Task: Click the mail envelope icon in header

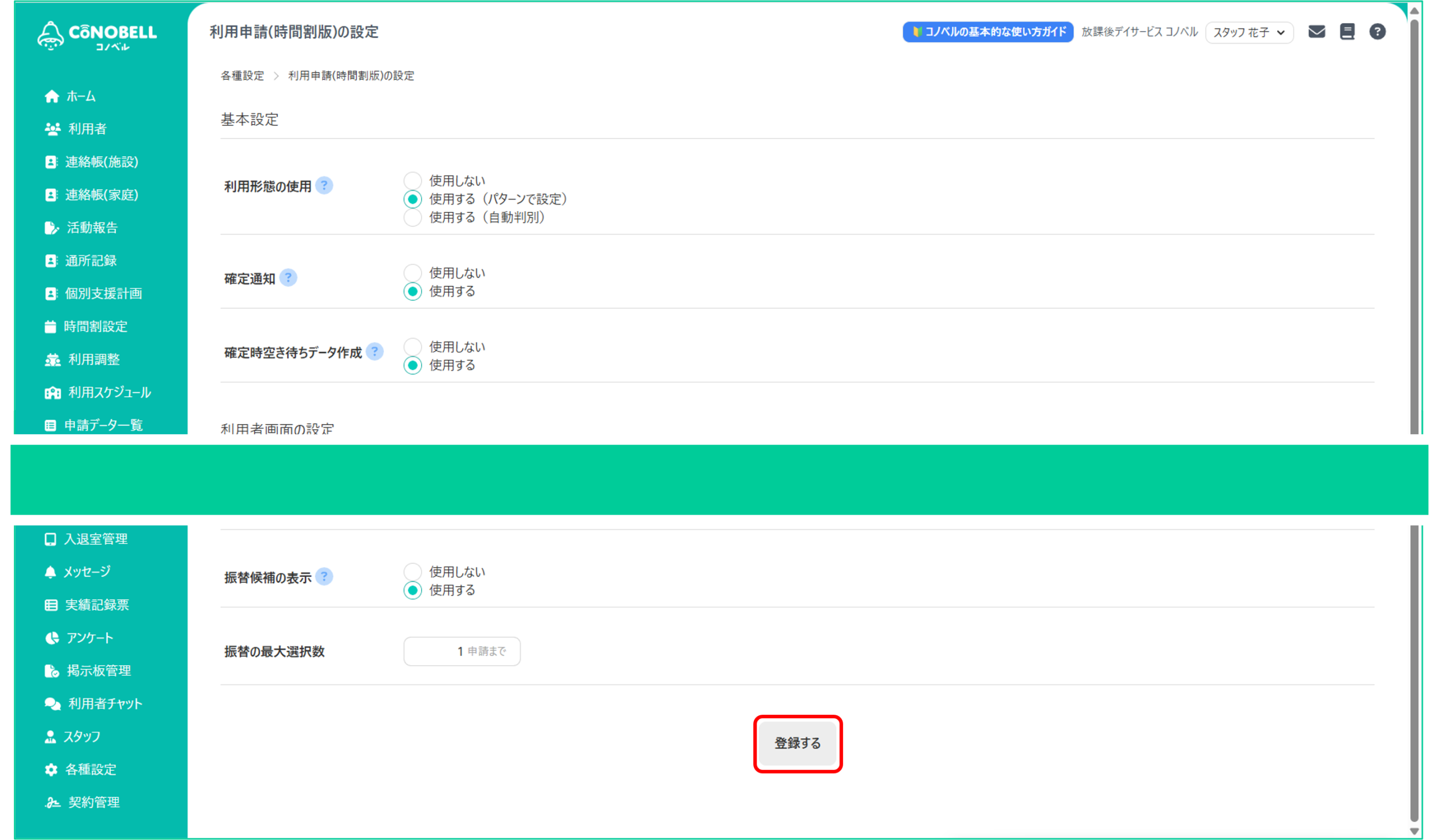Action: click(1316, 31)
